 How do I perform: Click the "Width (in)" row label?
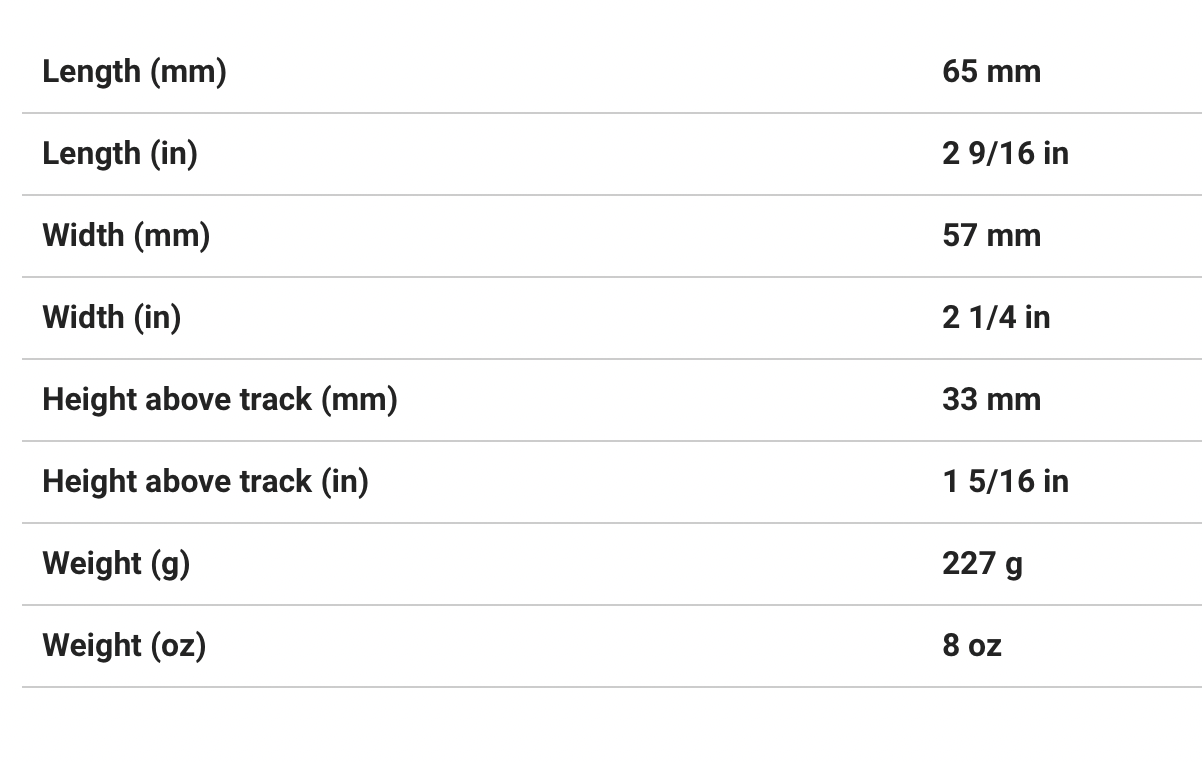pyautogui.click(x=112, y=318)
